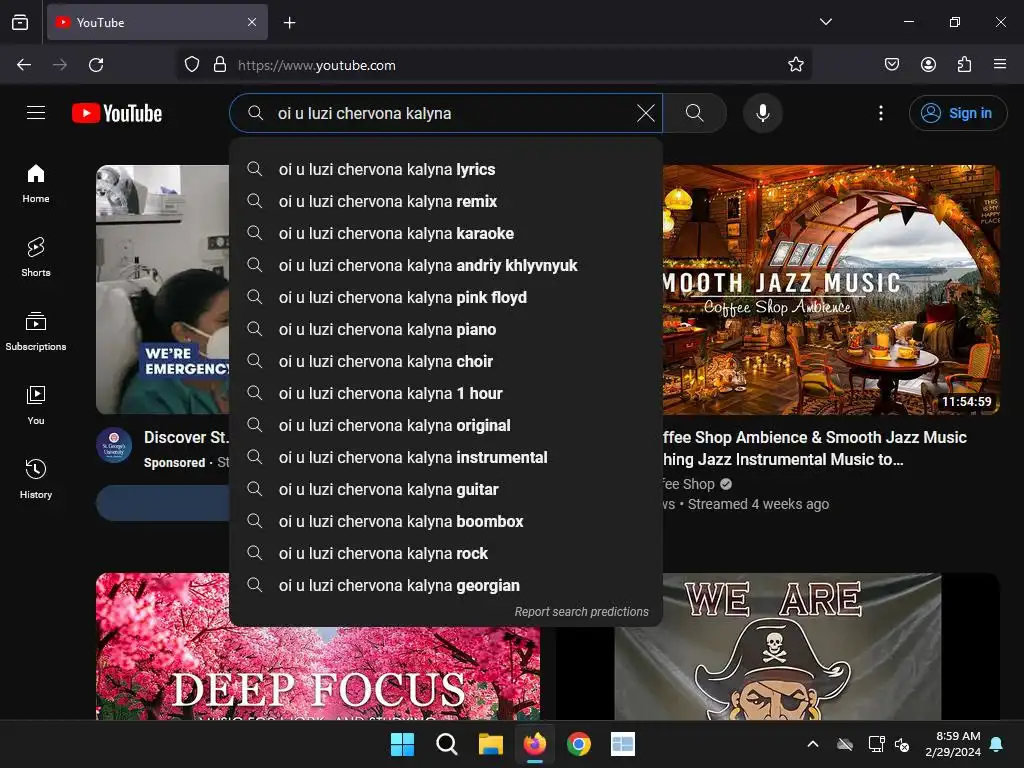The height and width of the screenshot is (768, 1024).
Task: Clear the search box with the X
Action: tap(645, 113)
